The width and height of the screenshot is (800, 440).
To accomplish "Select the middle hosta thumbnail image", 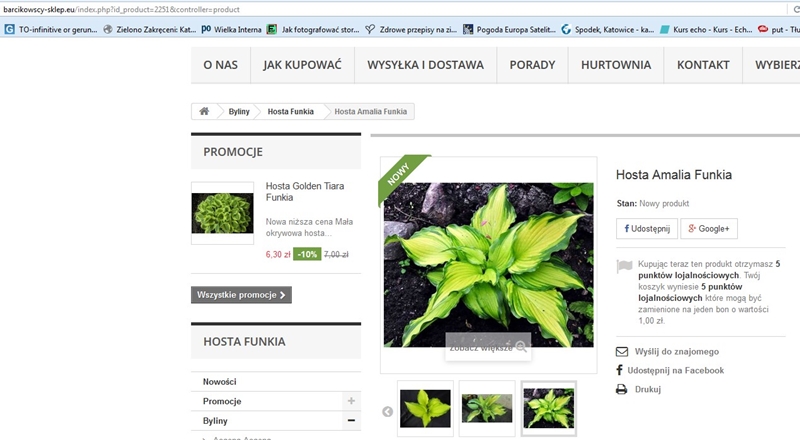I will [487, 408].
